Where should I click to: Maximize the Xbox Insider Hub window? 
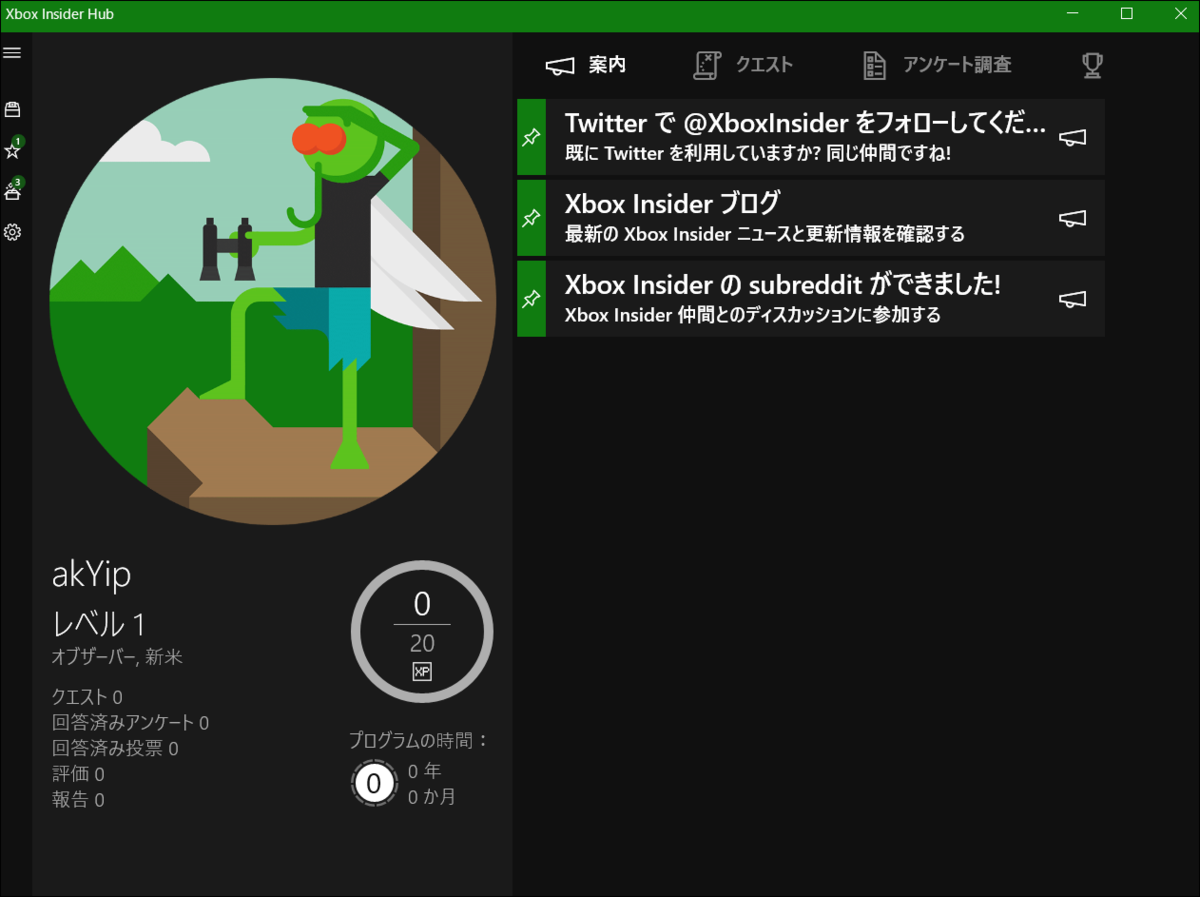[1127, 14]
